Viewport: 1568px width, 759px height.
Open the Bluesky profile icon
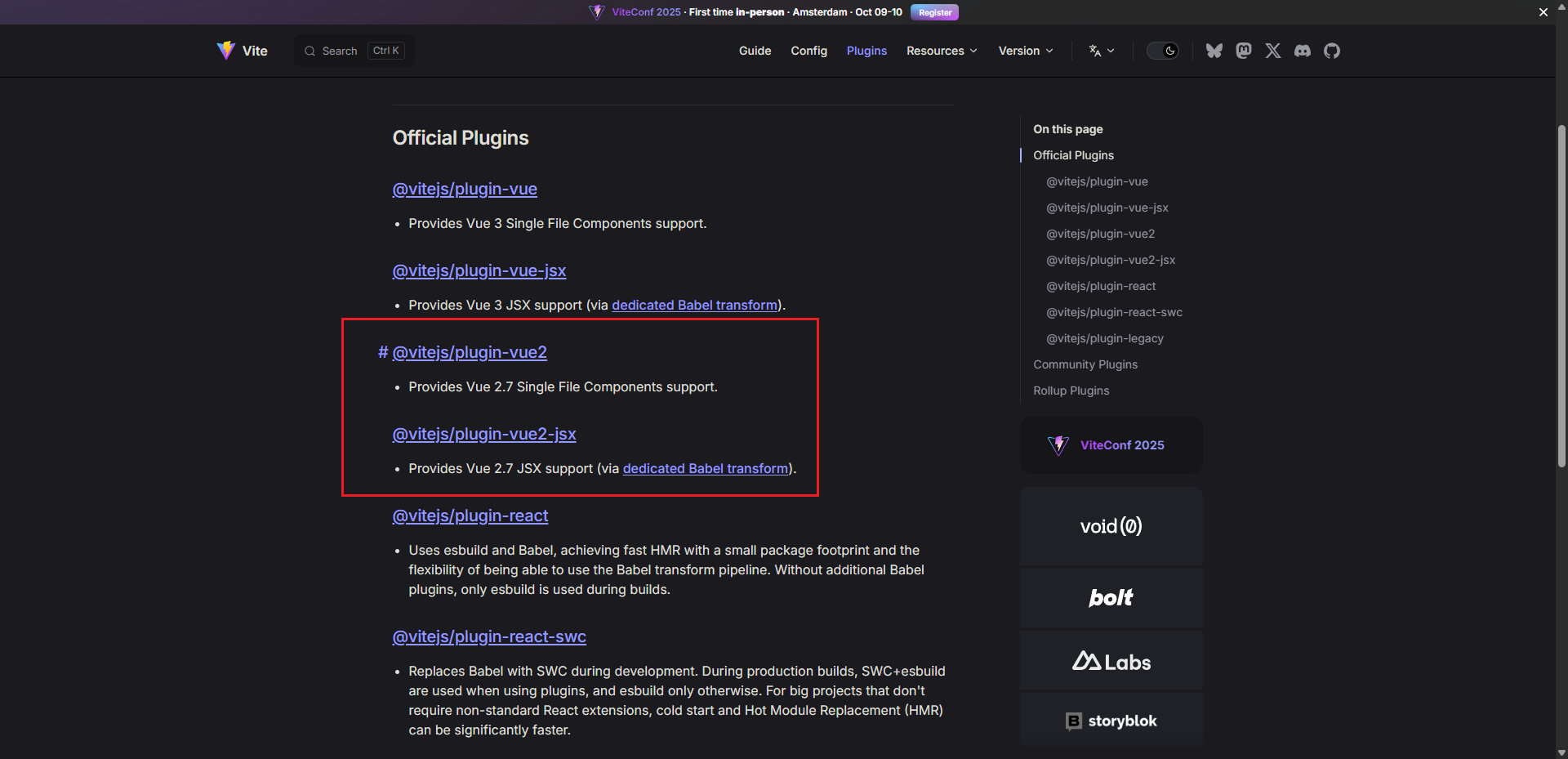[1214, 51]
